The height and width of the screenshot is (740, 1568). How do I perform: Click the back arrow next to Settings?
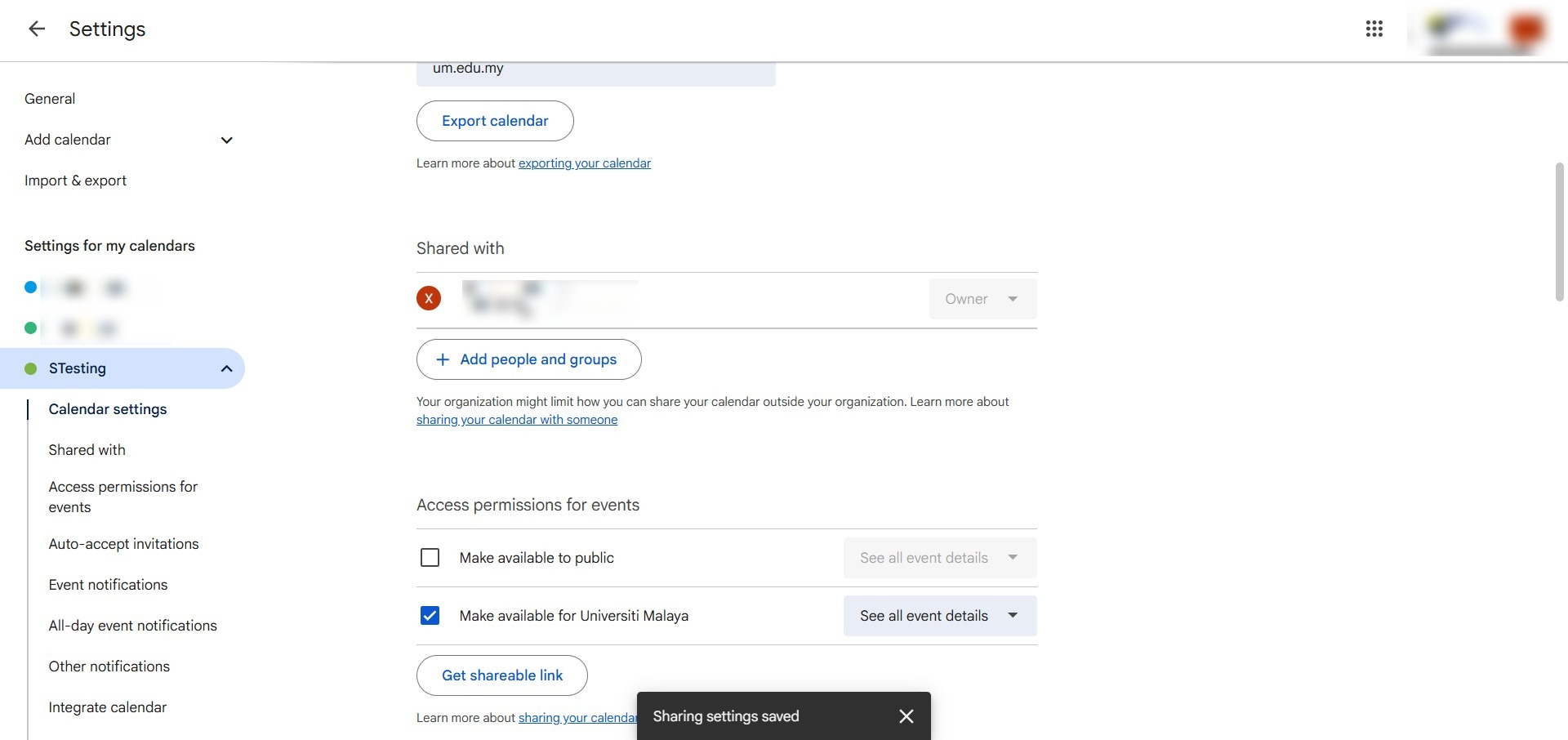click(x=37, y=29)
